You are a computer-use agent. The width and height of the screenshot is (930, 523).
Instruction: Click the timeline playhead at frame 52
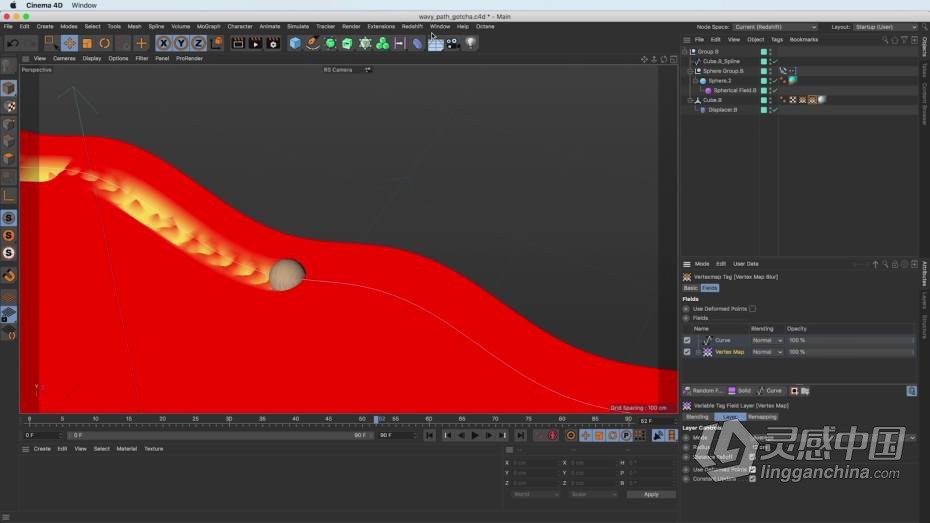pos(376,419)
